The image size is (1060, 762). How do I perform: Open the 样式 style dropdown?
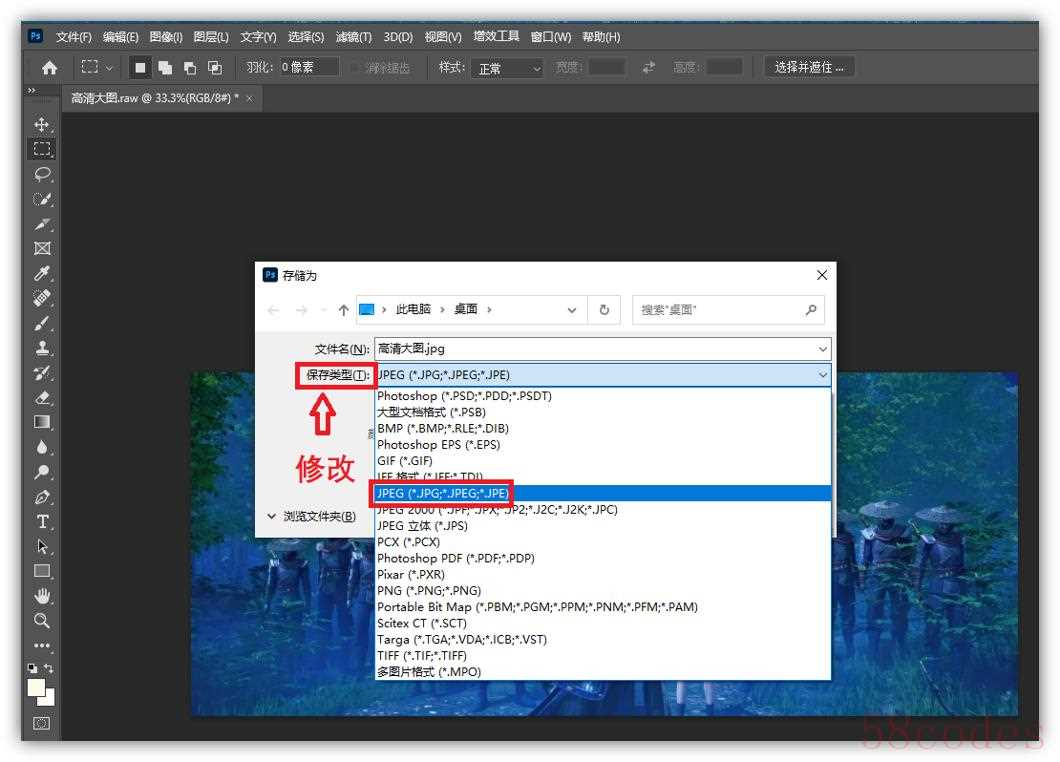coord(508,68)
